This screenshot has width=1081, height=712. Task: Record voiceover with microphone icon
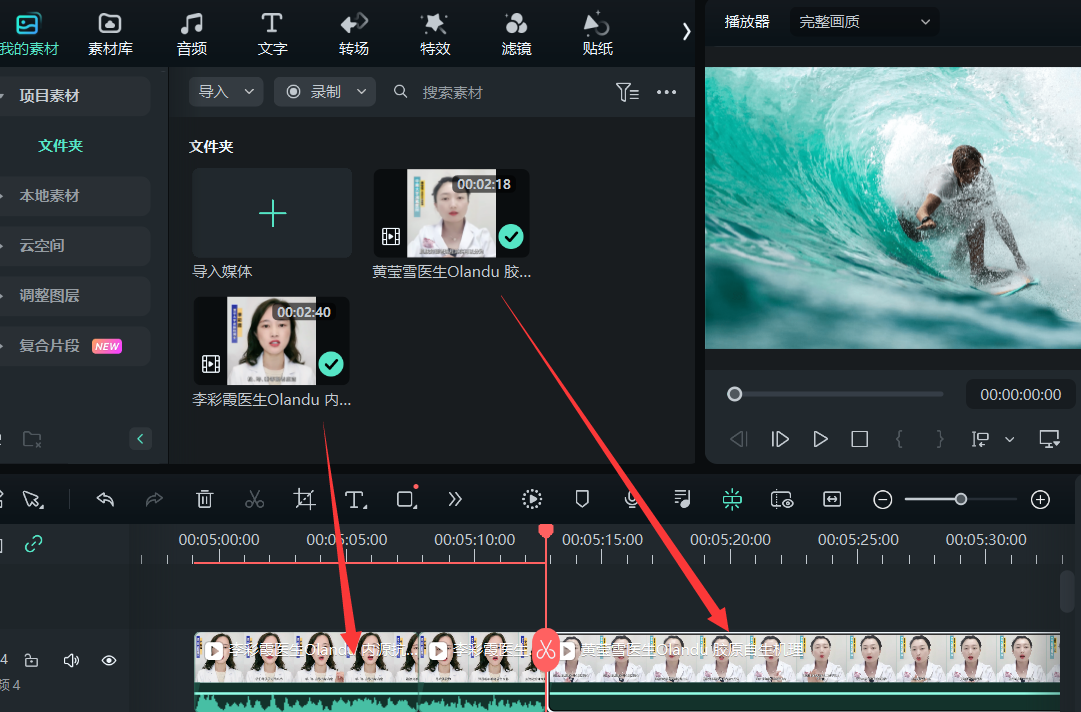tap(631, 499)
